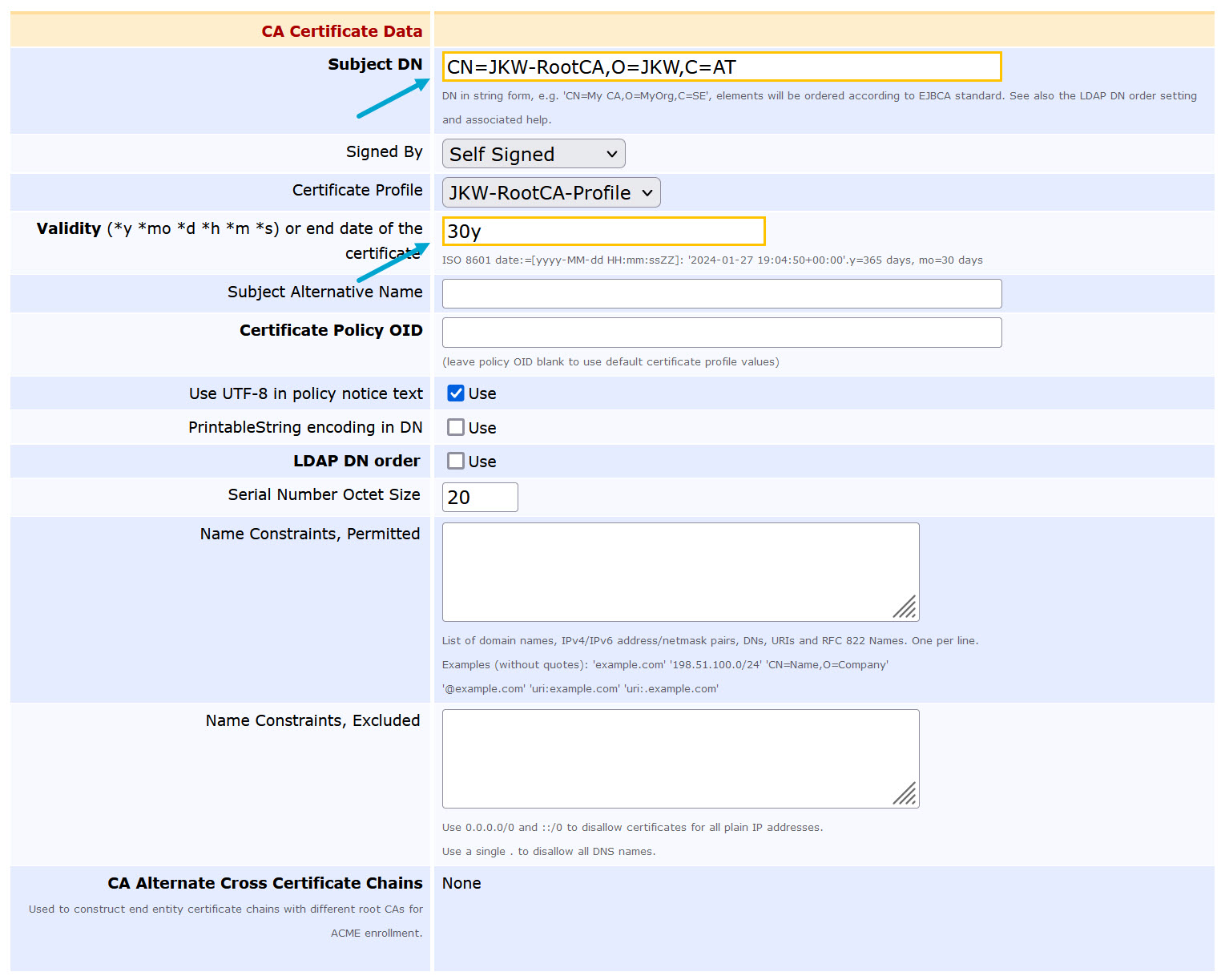
Task: Focus the Subject Alternative Name field
Action: [721, 294]
